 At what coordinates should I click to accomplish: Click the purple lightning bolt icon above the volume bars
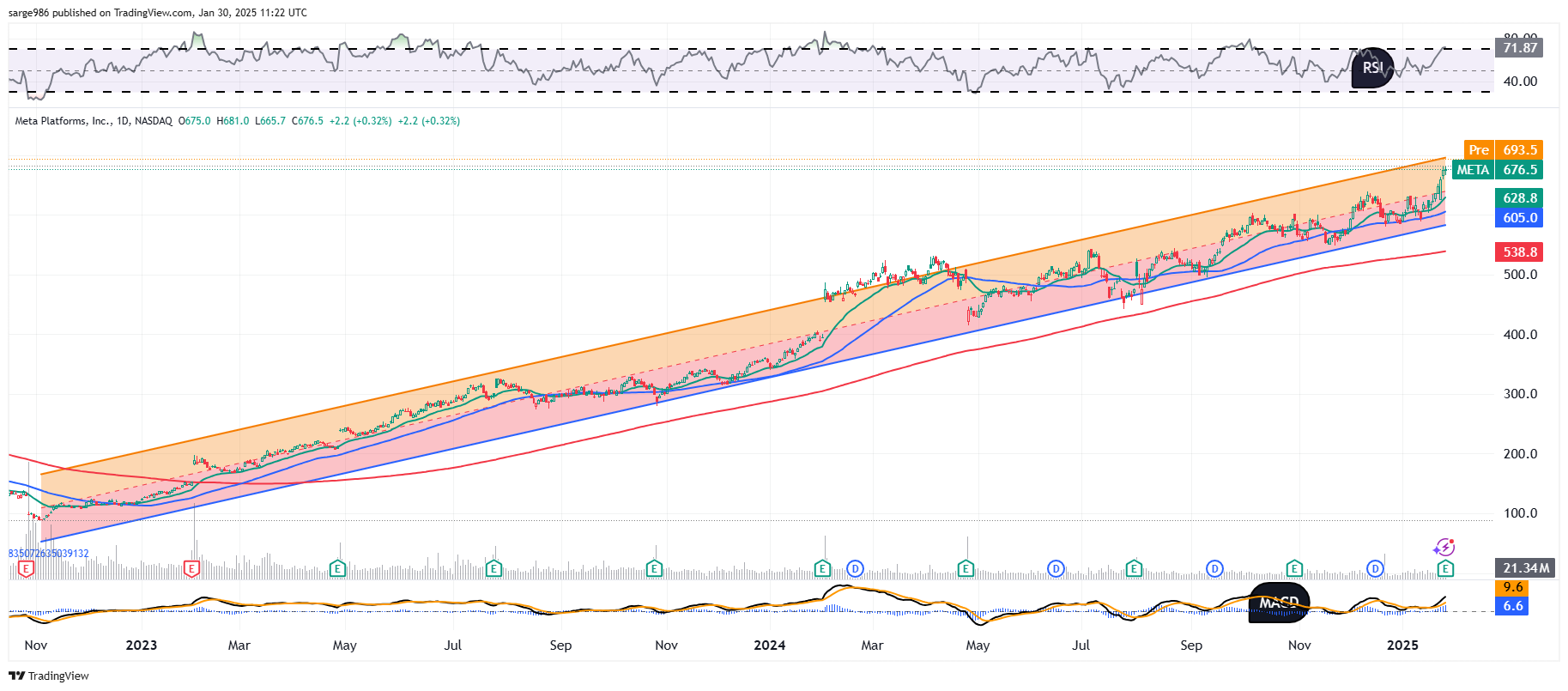click(x=1444, y=548)
